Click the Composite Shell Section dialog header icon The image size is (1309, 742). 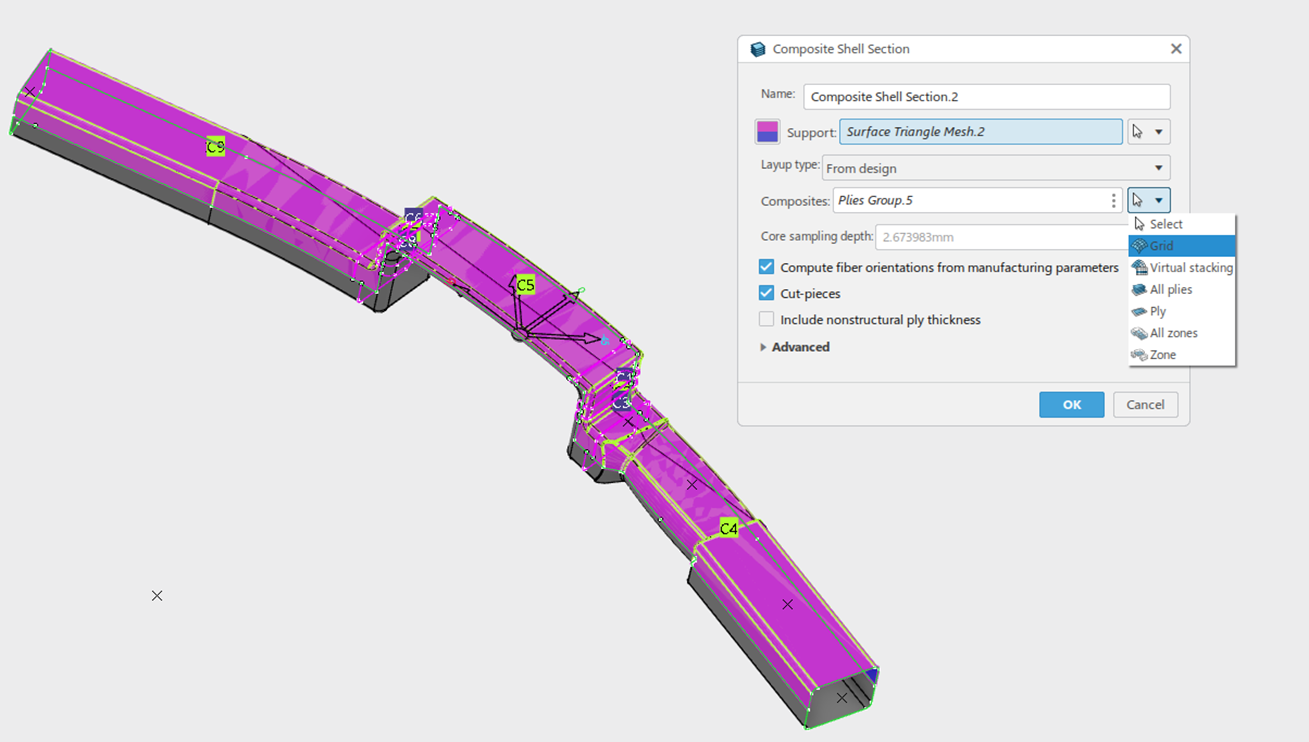click(758, 48)
